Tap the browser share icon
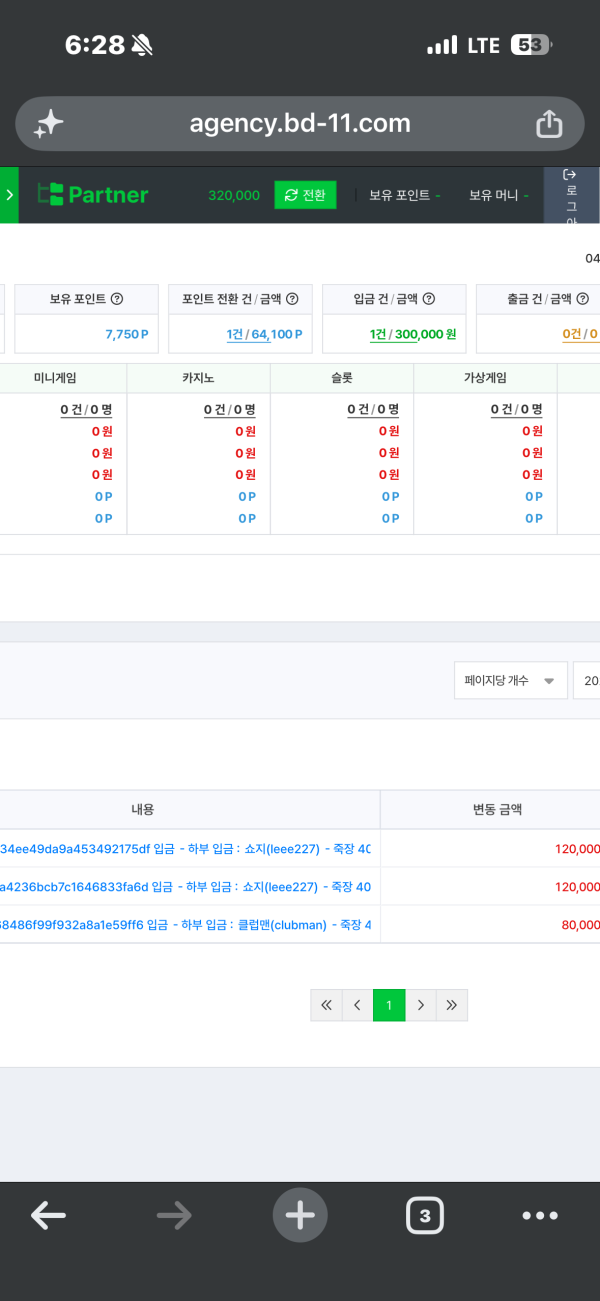Image resolution: width=600 pixels, height=1301 pixels. click(549, 124)
